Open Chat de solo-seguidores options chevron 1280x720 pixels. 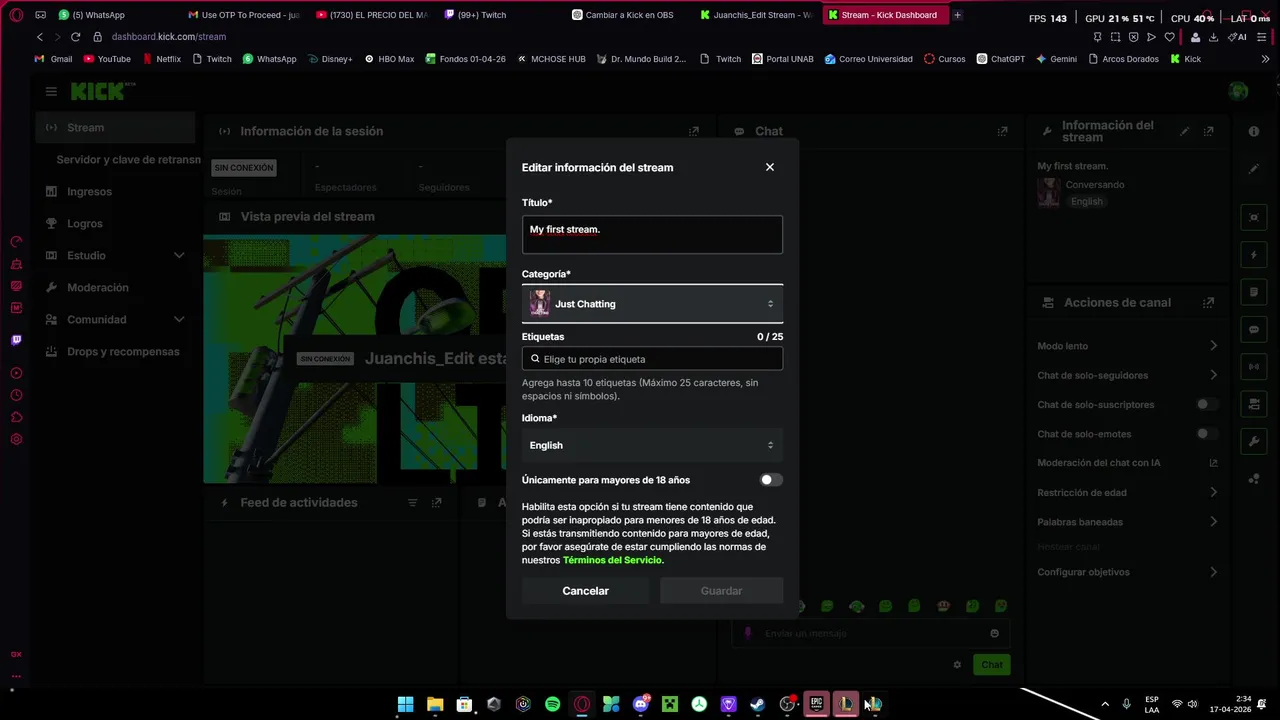[x=1213, y=375]
